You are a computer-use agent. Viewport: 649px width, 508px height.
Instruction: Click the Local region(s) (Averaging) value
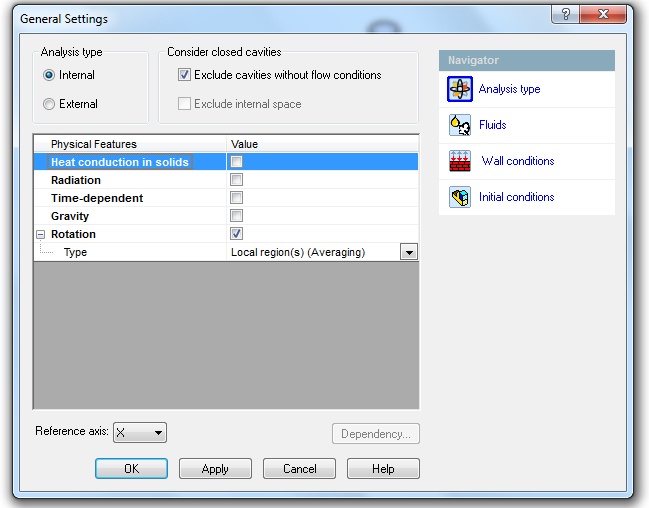(298, 252)
